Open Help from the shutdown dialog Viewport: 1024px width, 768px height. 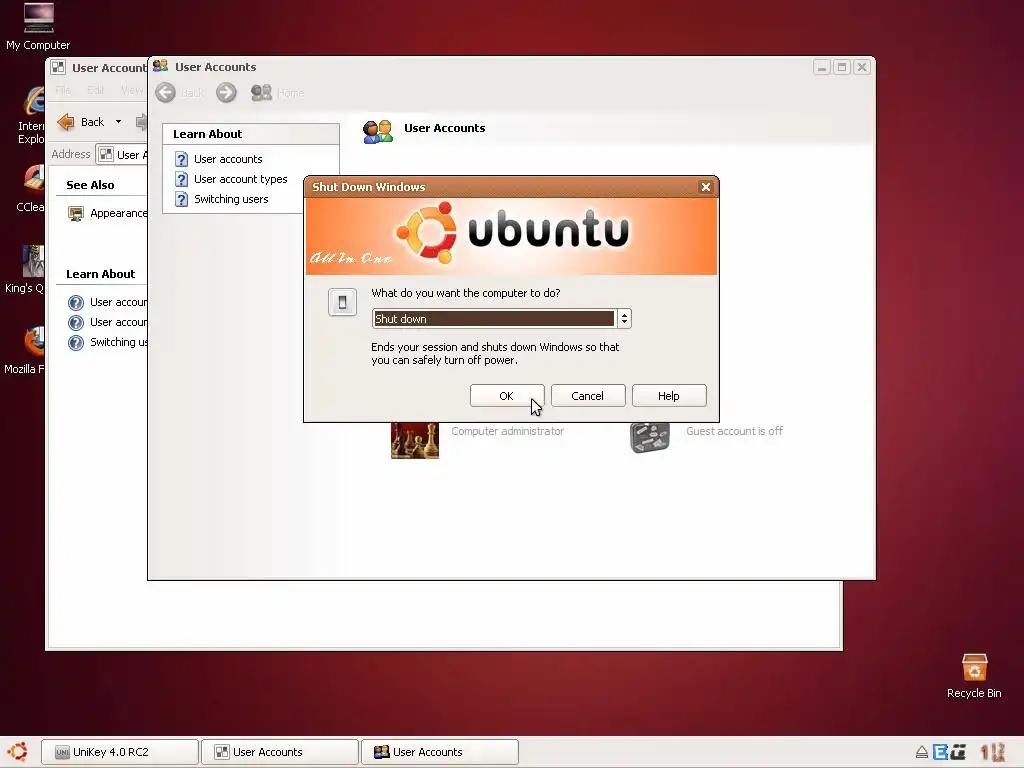[x=669, y=396]
